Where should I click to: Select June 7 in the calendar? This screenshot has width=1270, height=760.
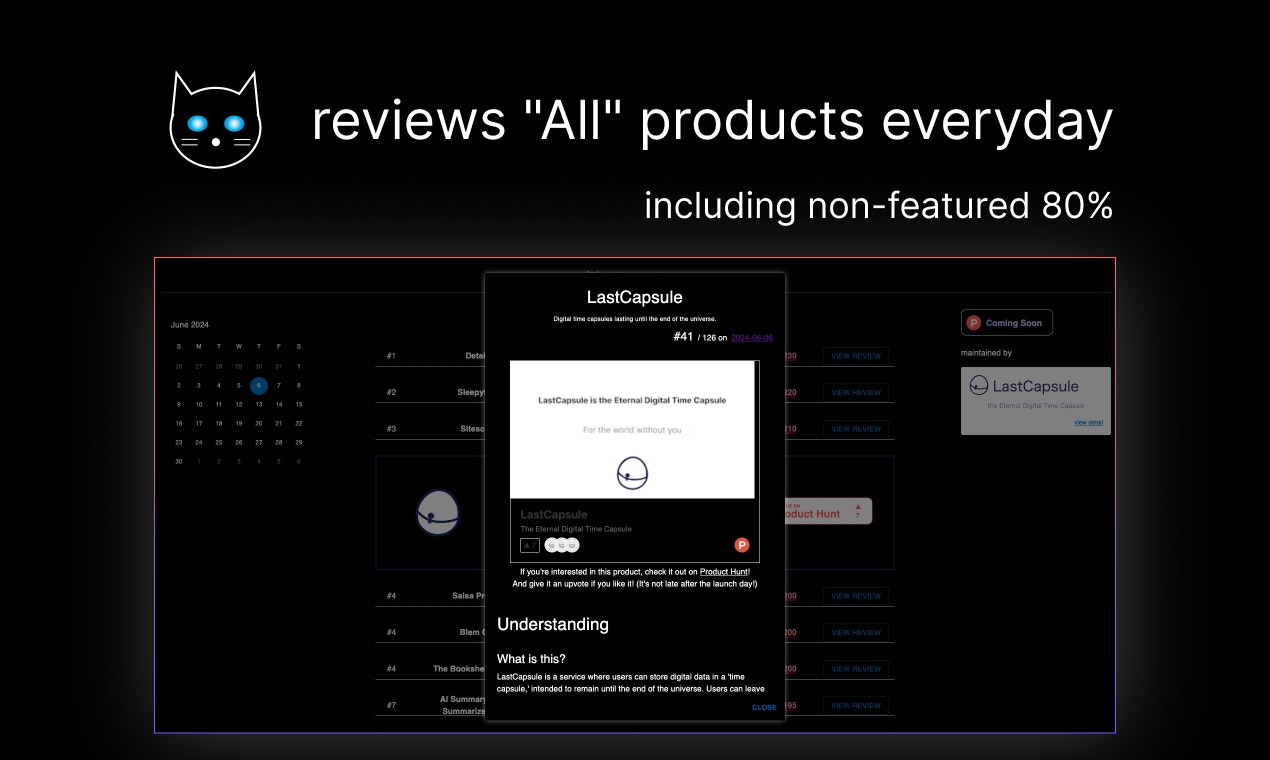pos(279,385)
